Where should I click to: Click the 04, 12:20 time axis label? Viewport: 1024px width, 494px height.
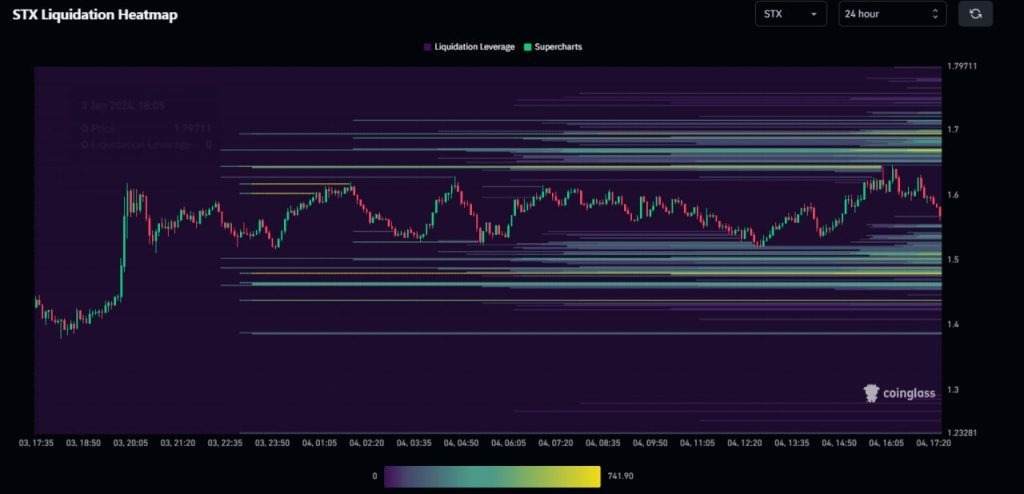click(745, 443)
